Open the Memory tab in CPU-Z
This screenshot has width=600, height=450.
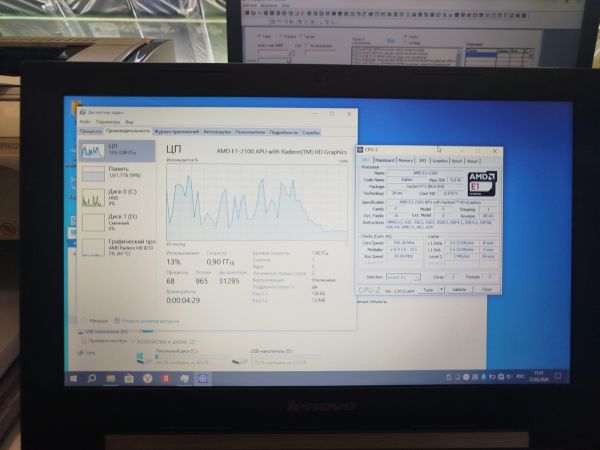click(405, 161)
